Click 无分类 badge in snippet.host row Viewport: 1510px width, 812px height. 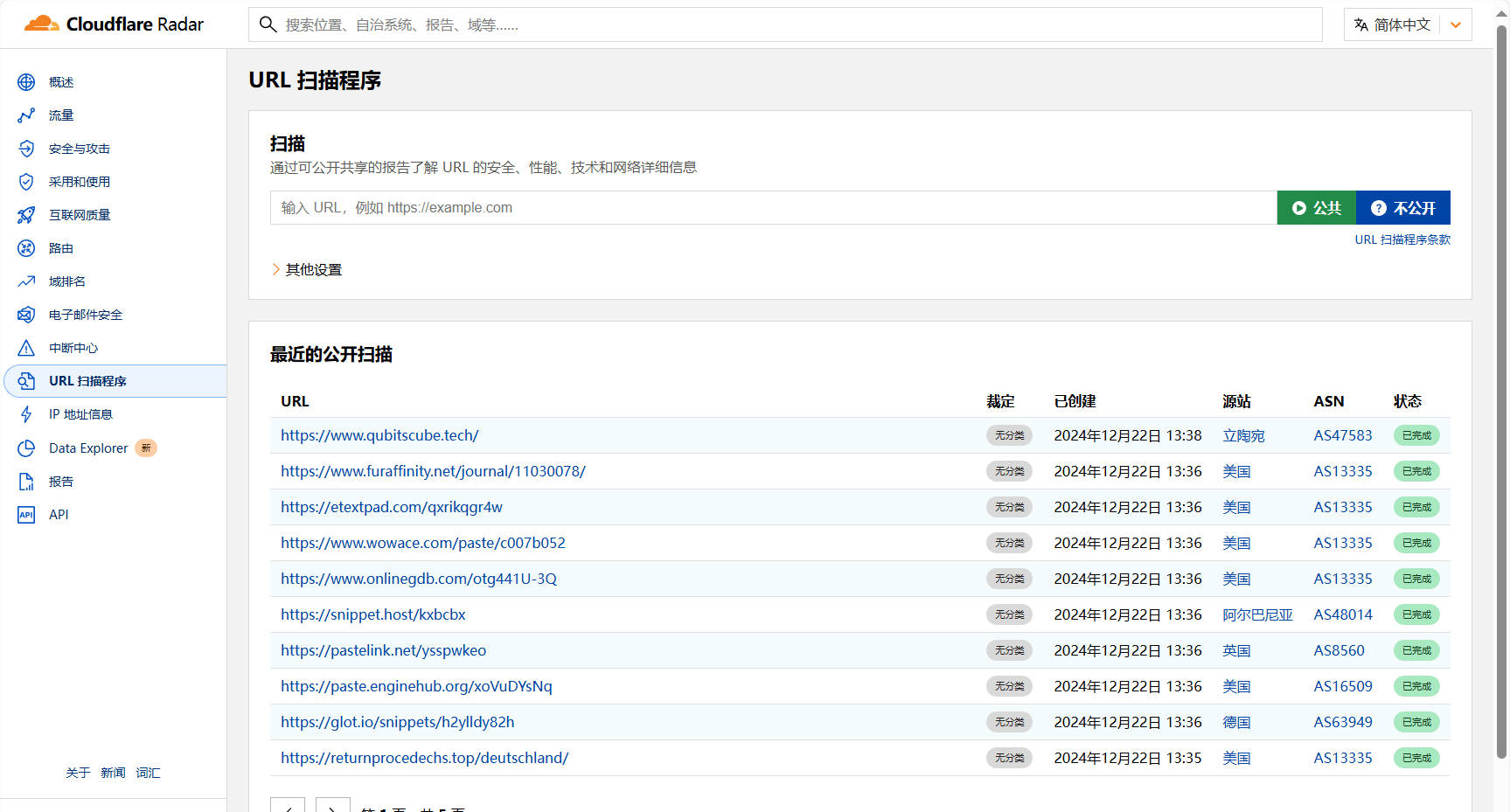point(1009,614)
